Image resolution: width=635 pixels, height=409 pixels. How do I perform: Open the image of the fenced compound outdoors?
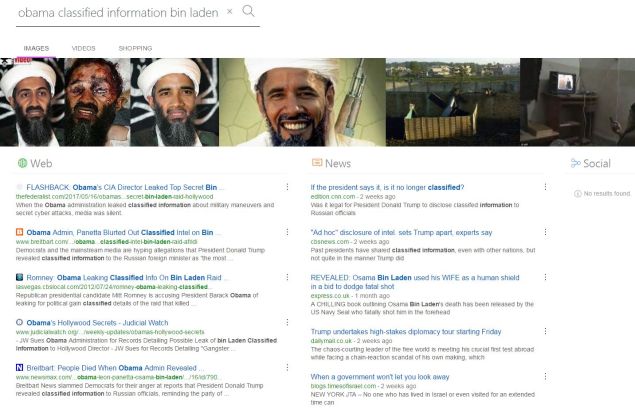pos(452,102)
